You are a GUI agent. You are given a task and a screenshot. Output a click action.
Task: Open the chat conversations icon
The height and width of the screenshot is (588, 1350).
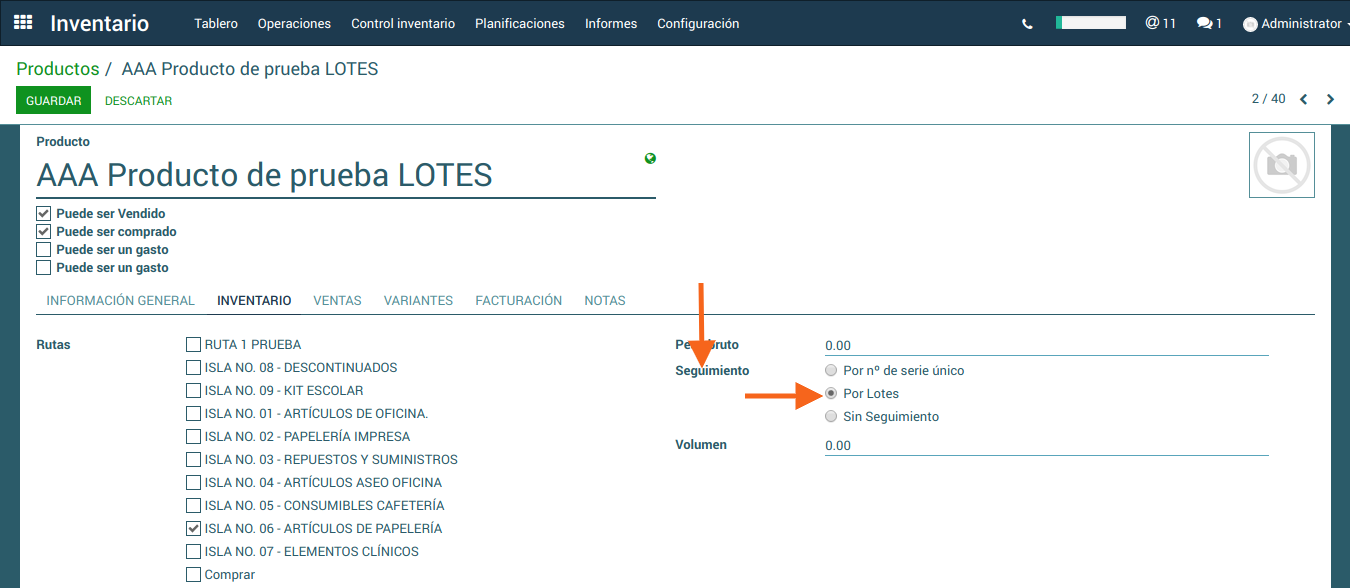(1208, 23)
